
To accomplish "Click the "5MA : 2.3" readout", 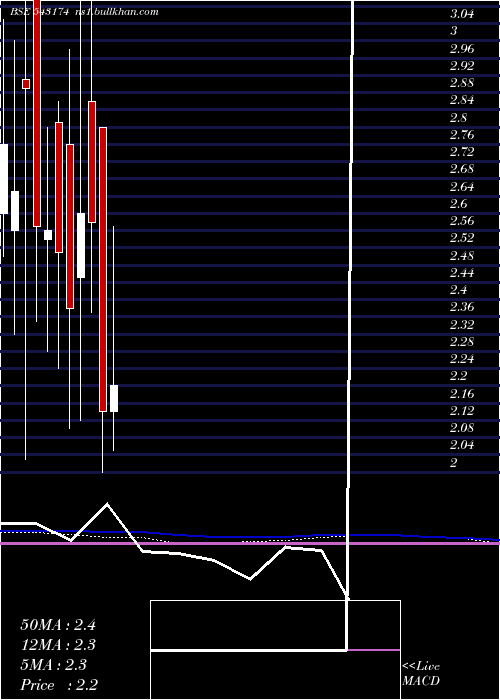I will 54,665.
